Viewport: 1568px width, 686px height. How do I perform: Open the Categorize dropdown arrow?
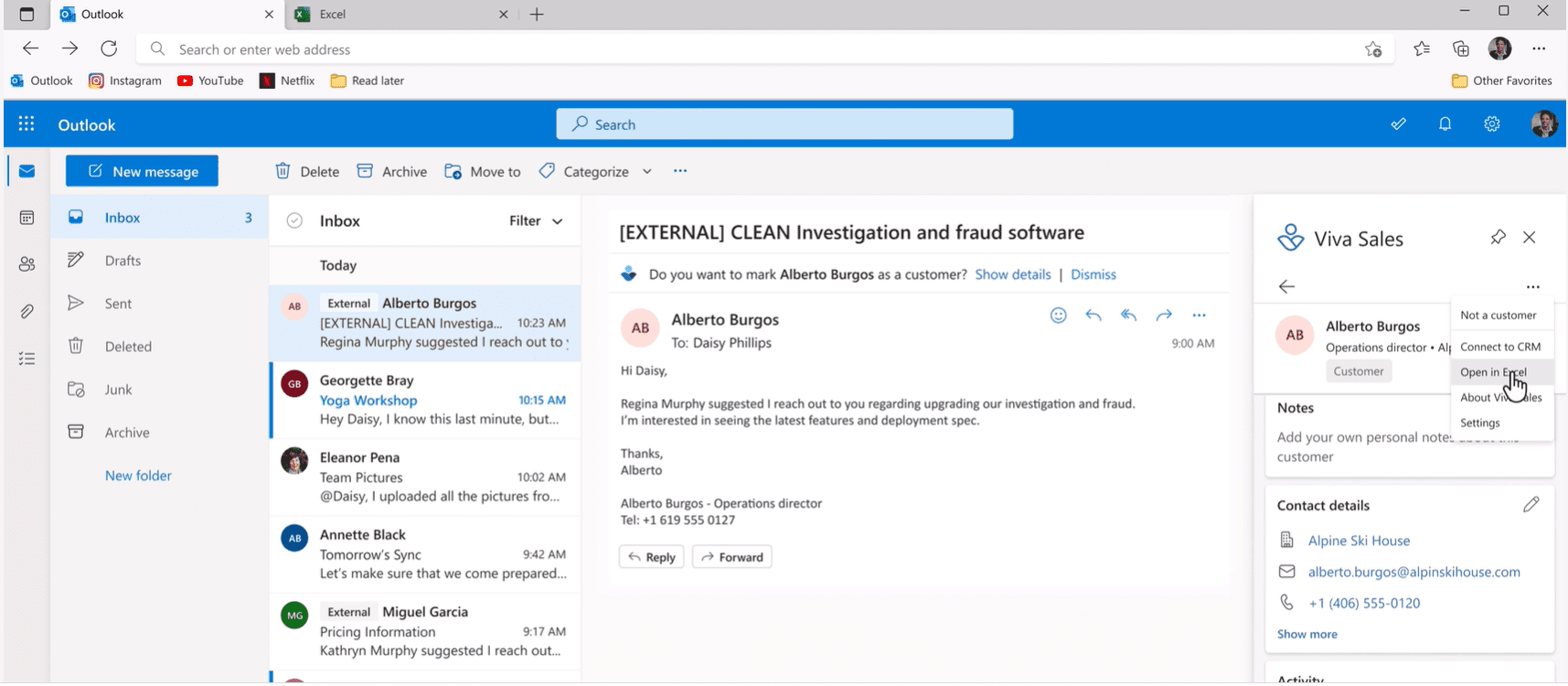click(646, 172)
